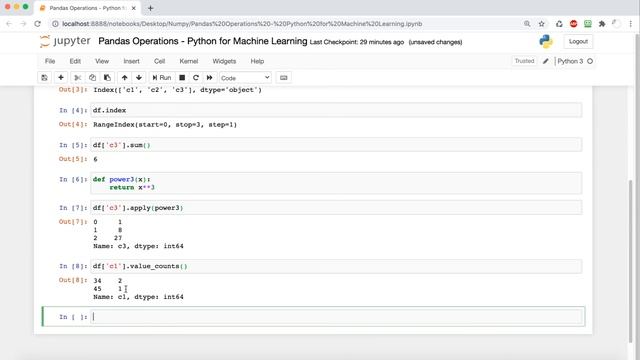
Task: Click the green extension icon
Action: (588, 24)
